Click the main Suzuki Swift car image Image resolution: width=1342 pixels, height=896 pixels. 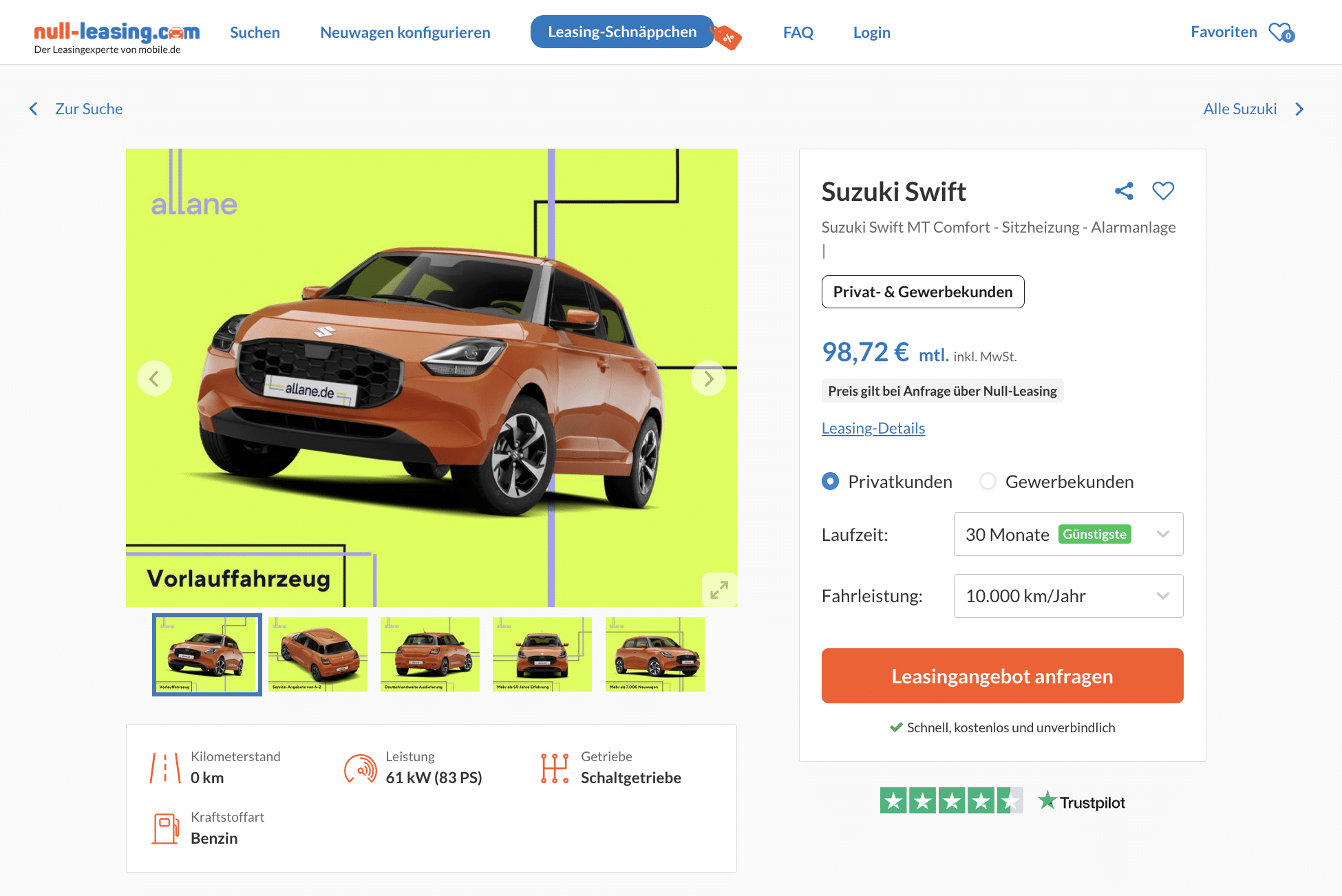tap(432, 378)
